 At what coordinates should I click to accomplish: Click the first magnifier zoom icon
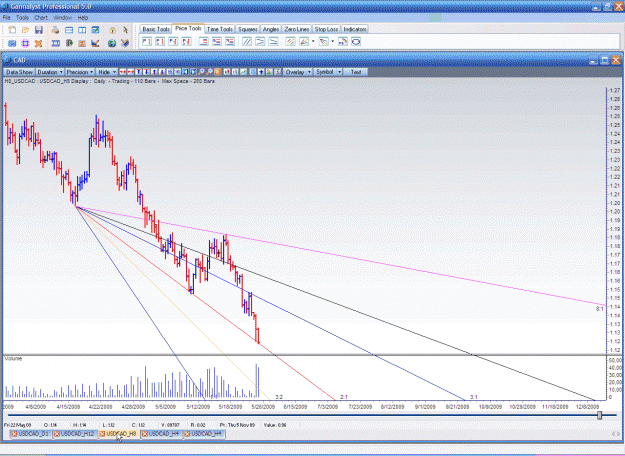[x=201, y=72]
